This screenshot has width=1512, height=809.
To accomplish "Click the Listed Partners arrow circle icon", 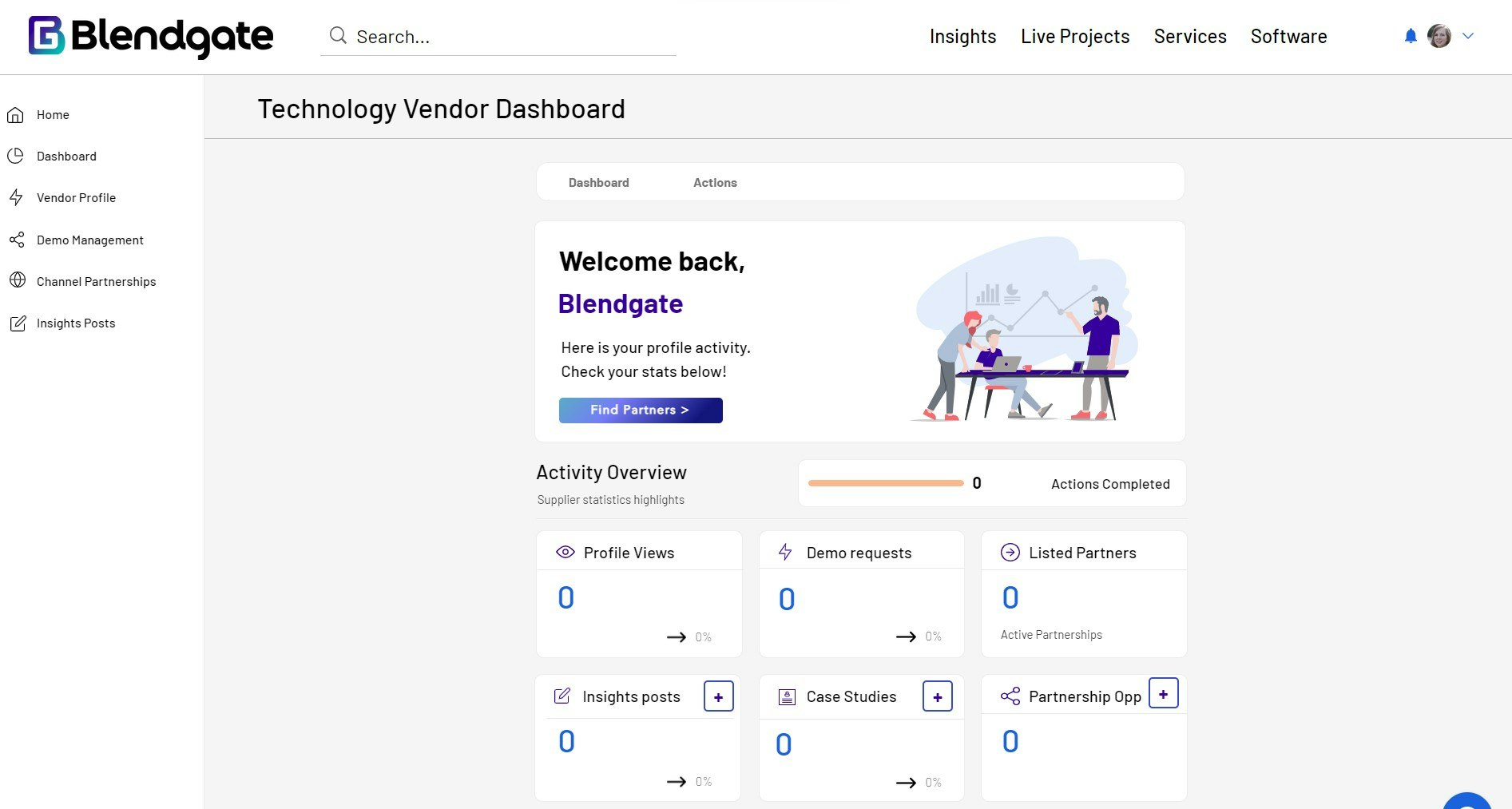I will point(1010,552).
